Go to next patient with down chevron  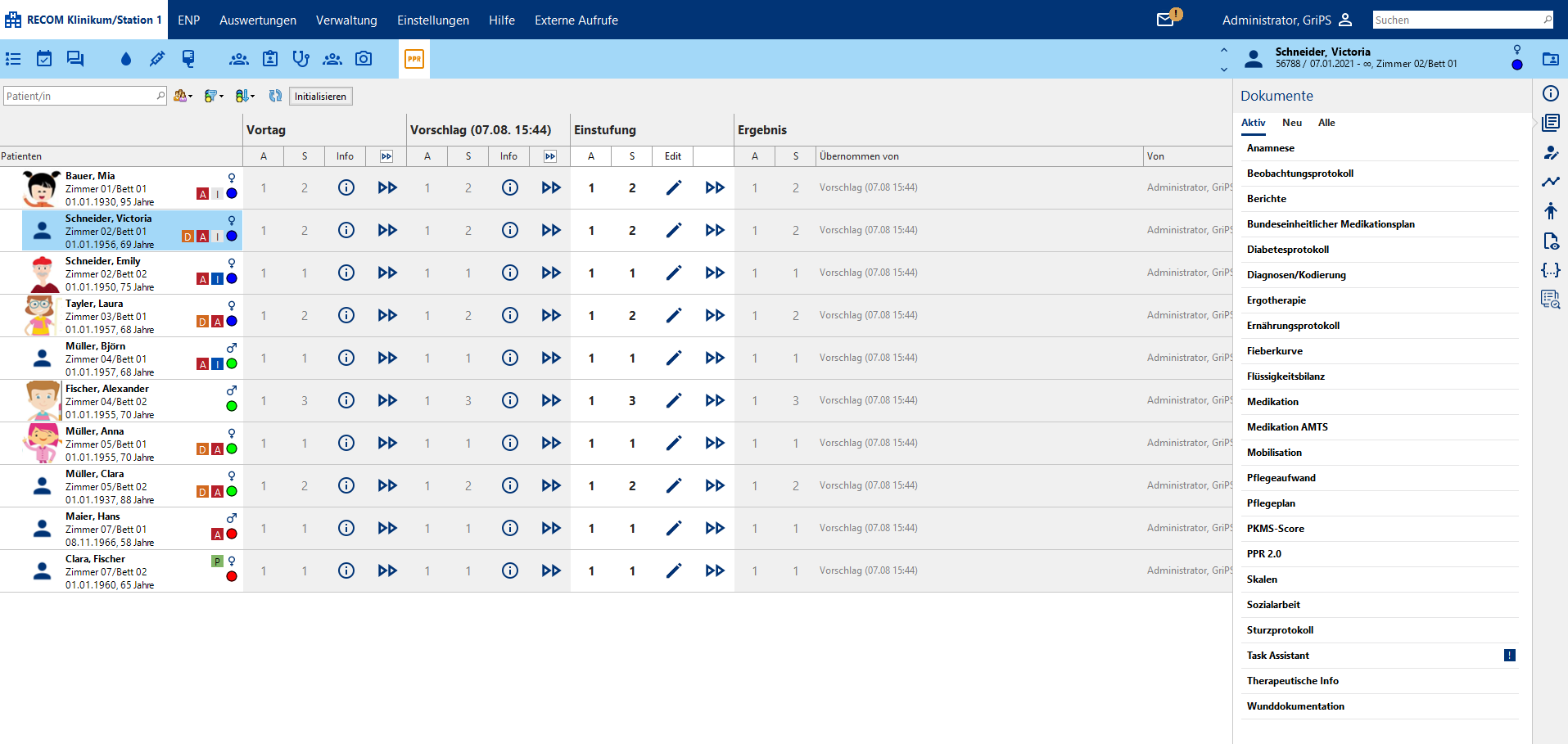coord(1224,70)
